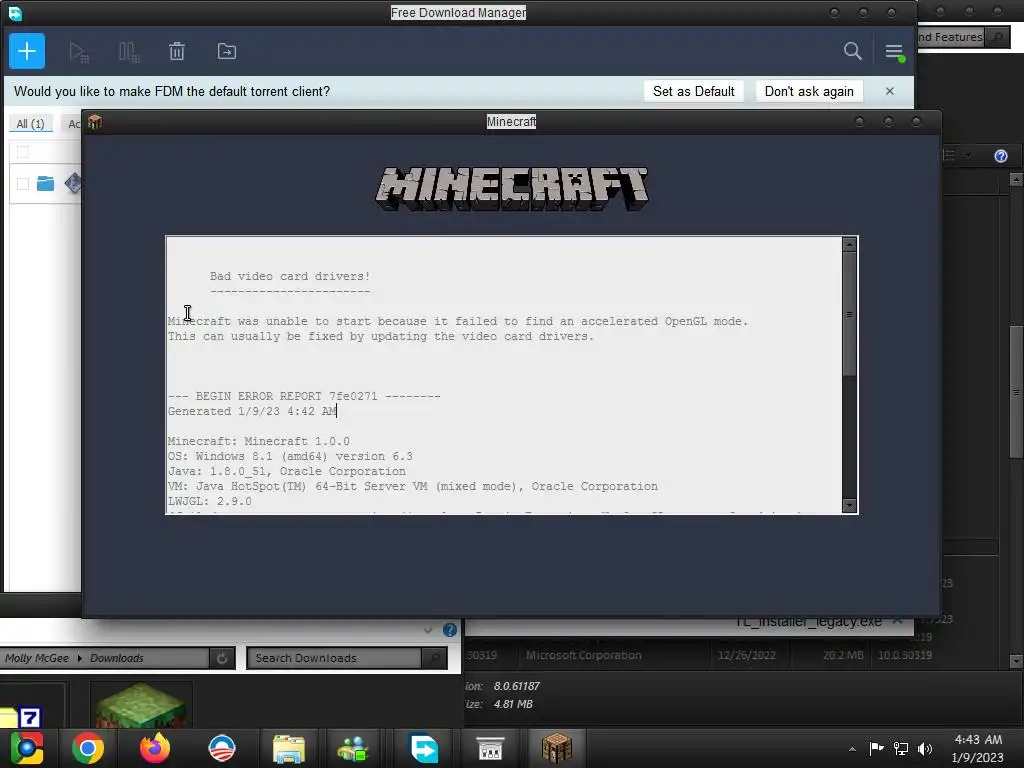The image size is (1024, 768).
Task: Click the "Minecraft: Minecraft 1.0.0" line
Action: [x=259, y=441]
